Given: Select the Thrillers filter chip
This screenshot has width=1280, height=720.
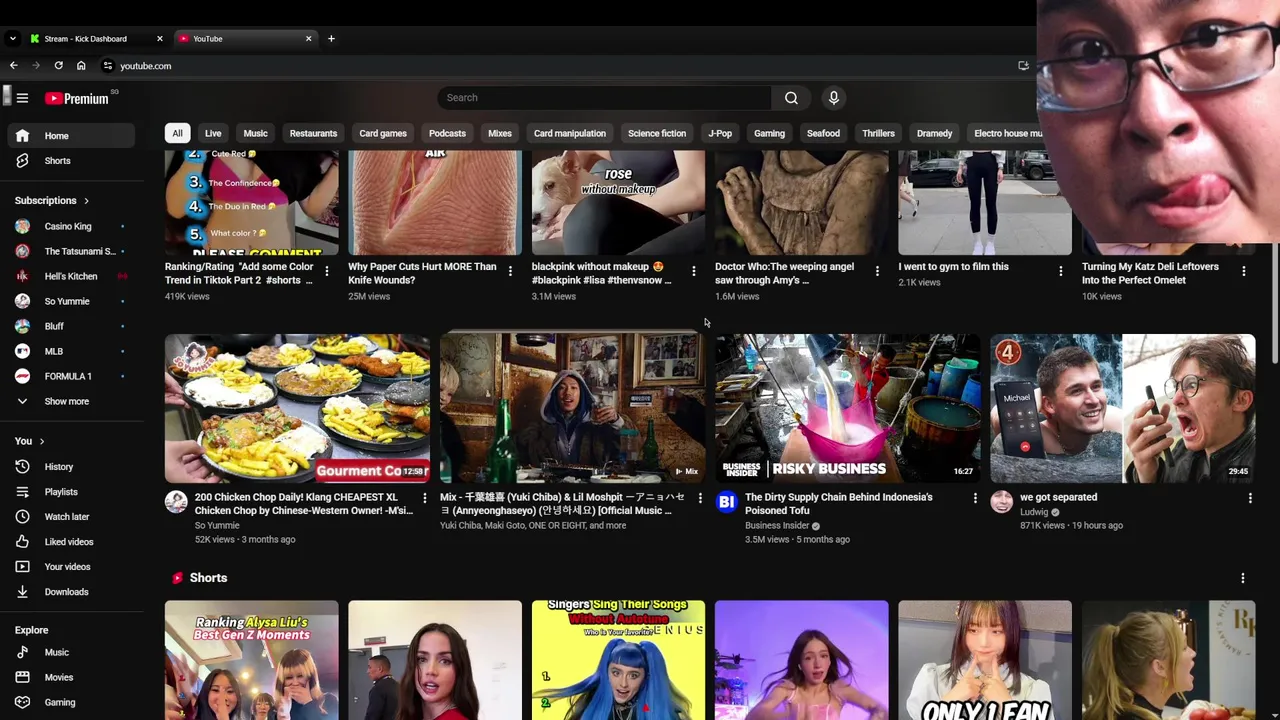Looking at the screenshot, I should click(878, 133).
